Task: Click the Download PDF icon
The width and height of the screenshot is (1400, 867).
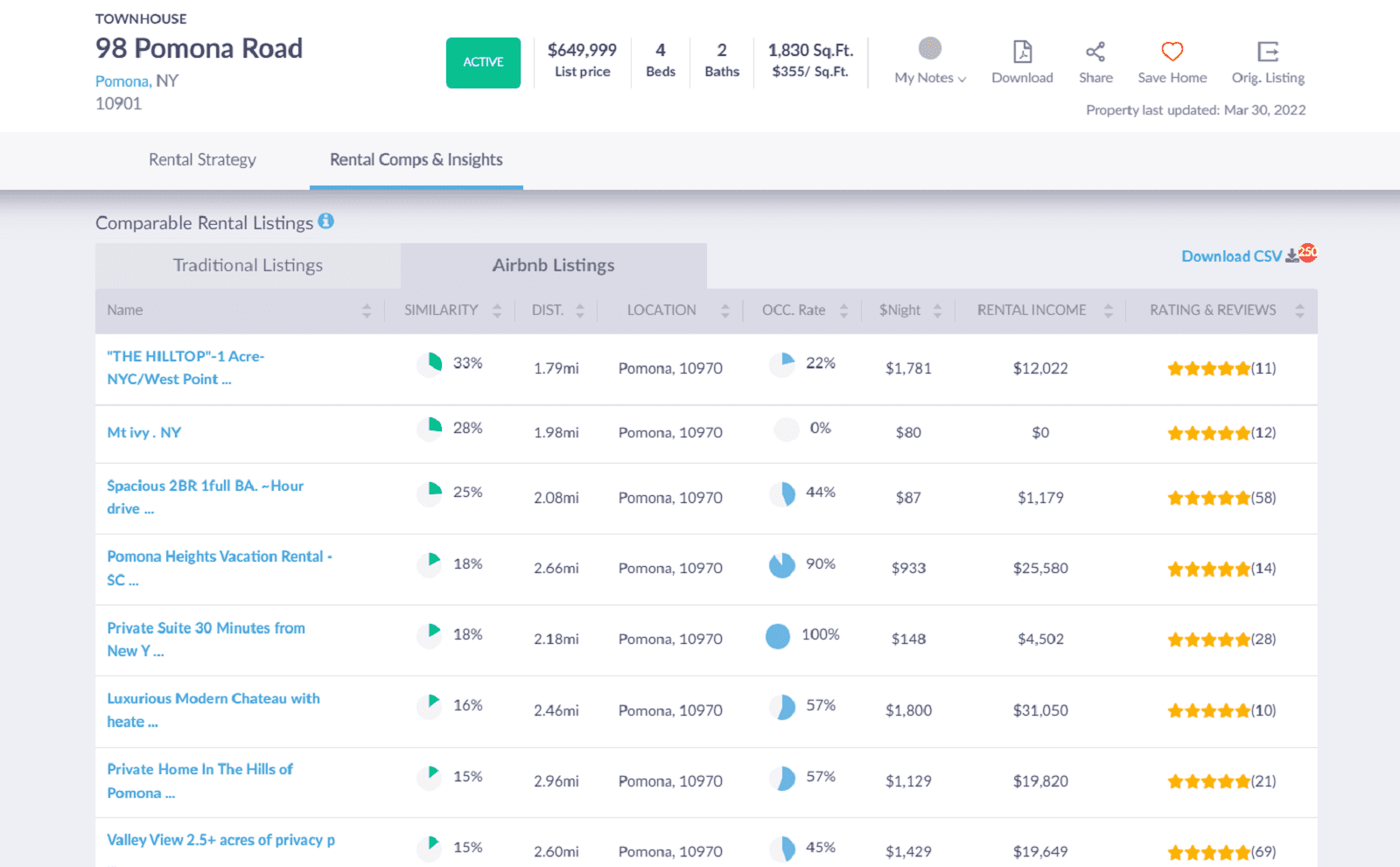Action: click(x=1022, y=52)
